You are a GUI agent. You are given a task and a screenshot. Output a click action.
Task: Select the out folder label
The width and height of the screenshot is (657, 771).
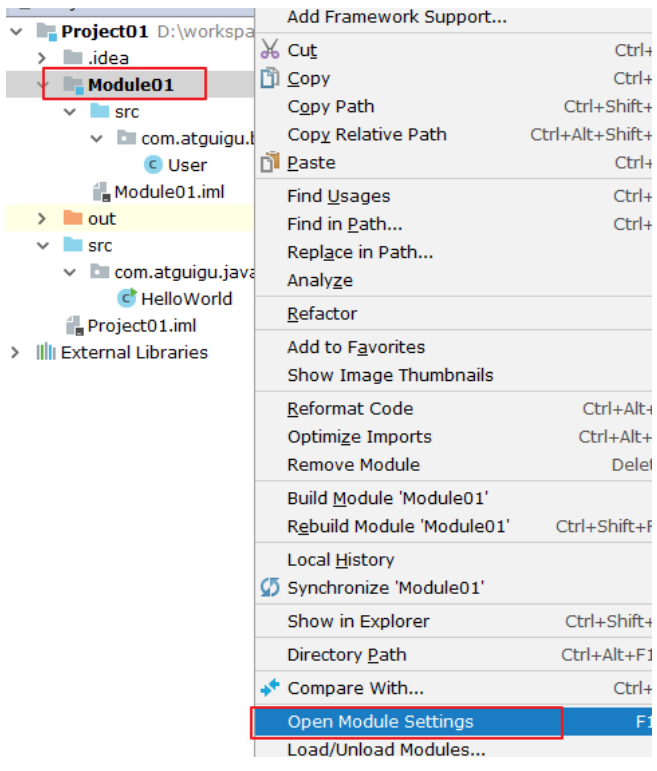(102, 218)
